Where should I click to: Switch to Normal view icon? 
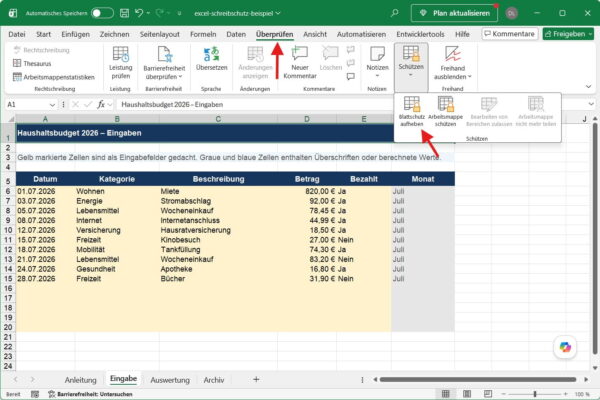[x=445, y=394]
